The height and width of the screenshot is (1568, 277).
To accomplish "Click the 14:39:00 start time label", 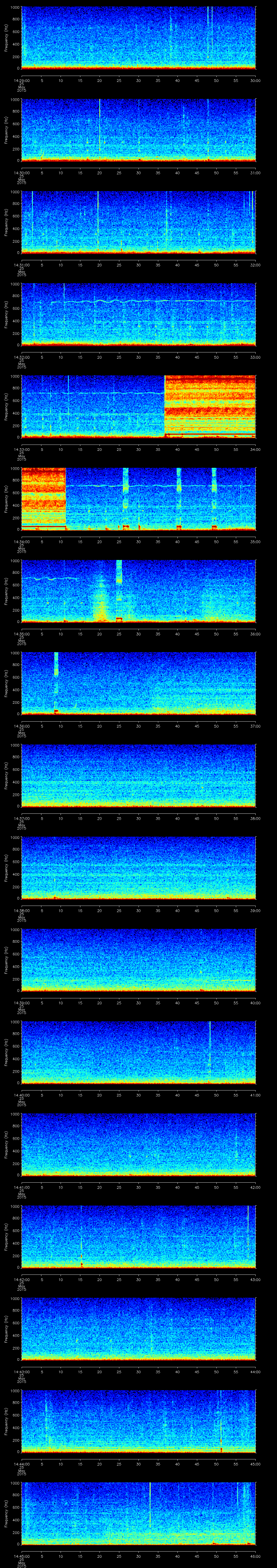I will pos(21,1003).
